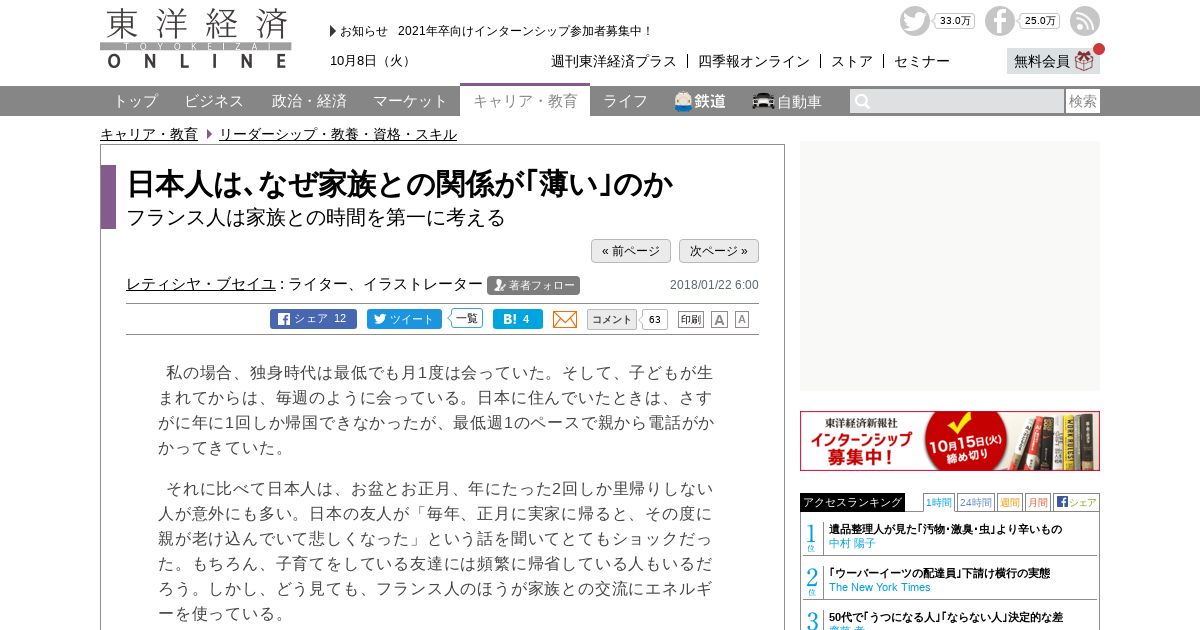Click the Facebook follower count 25.0万

(1040, 21)
